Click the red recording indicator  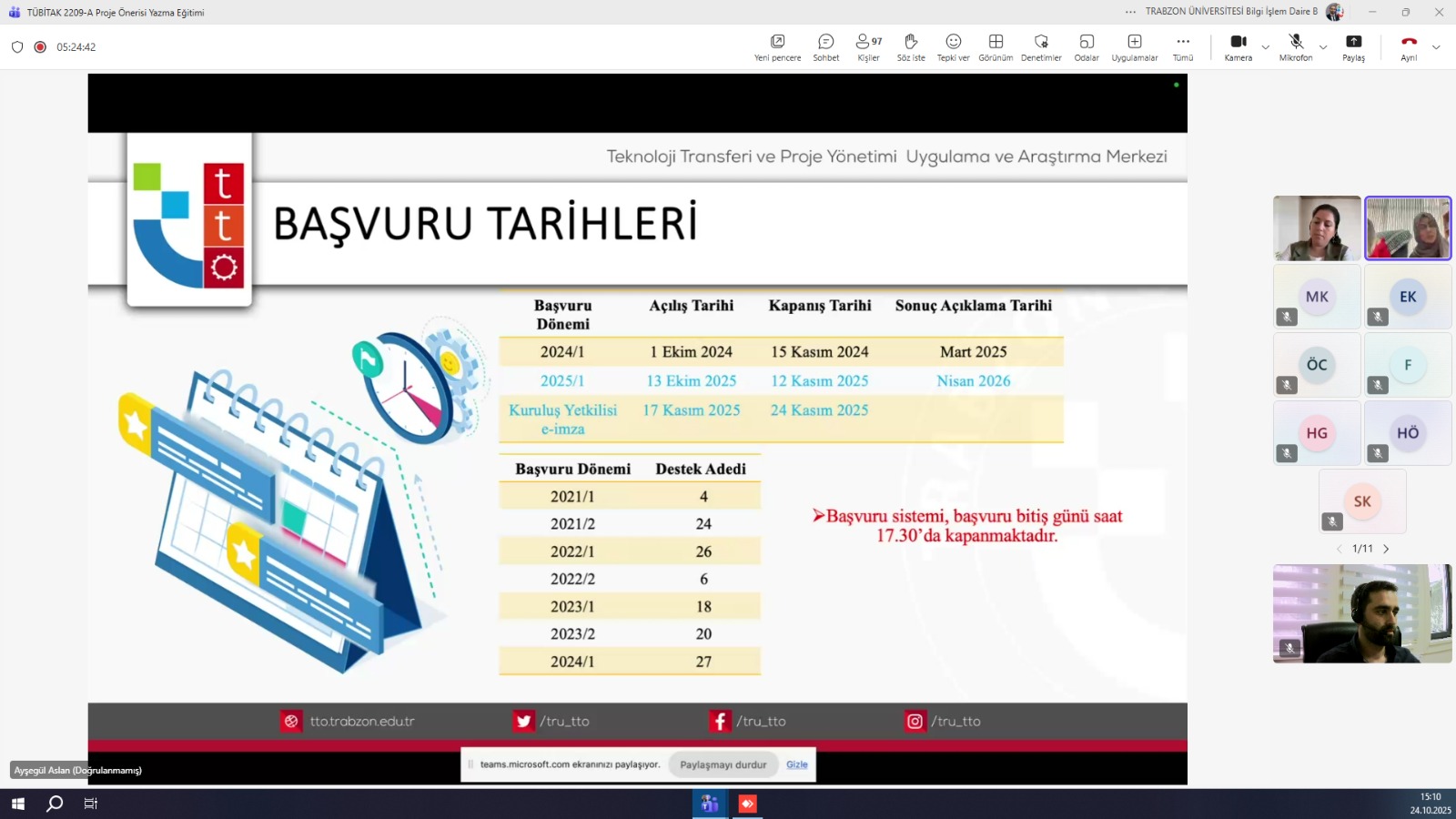tap(40, 47)
